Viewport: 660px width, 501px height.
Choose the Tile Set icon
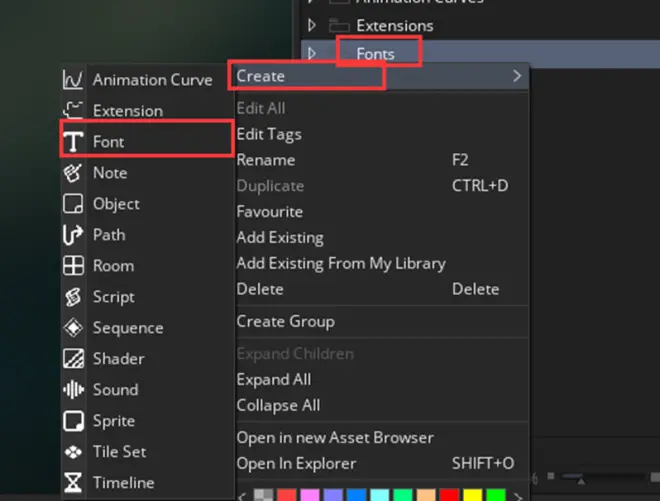73,452
